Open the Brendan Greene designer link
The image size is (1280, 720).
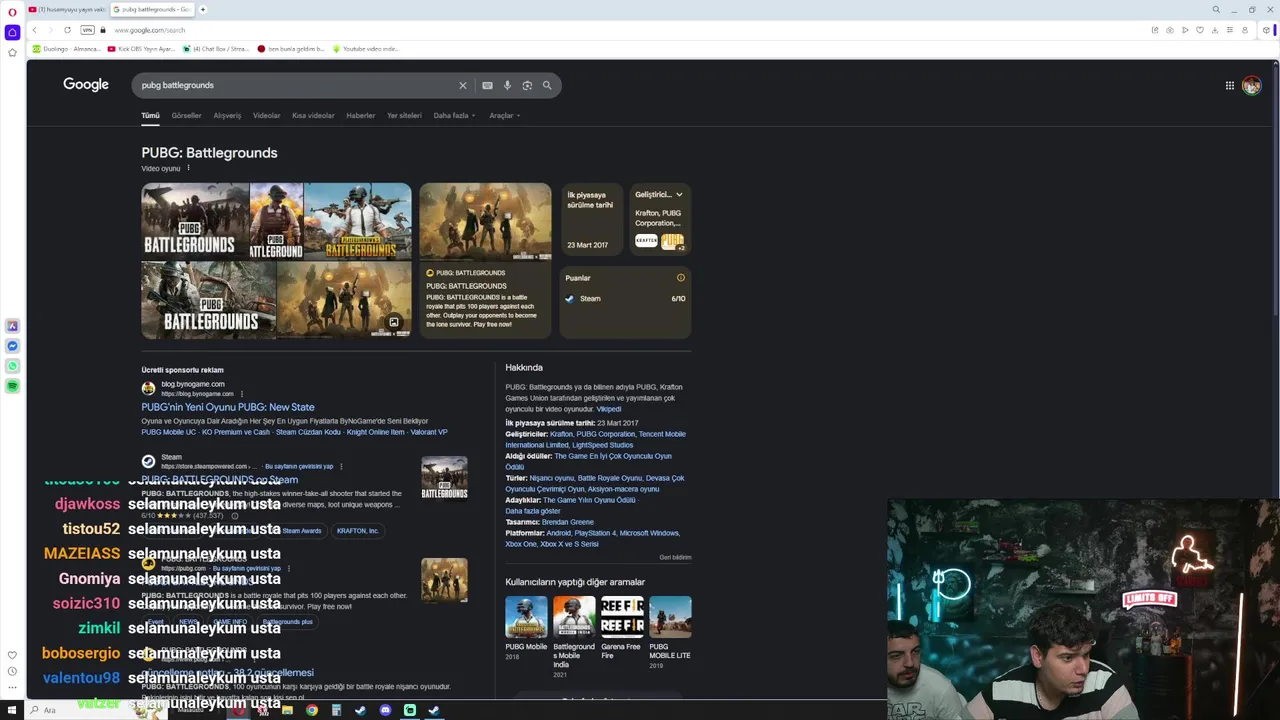[568, 522]
